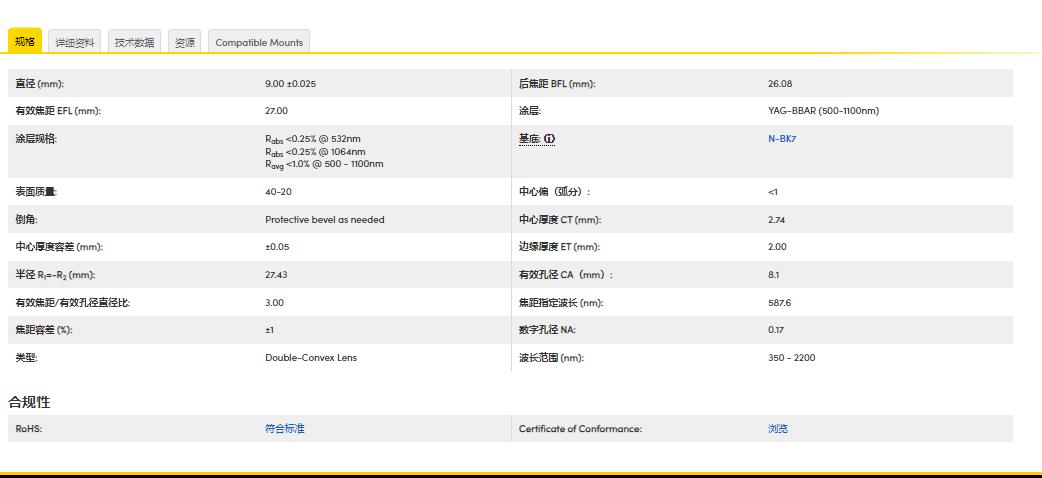Open the Compatible Mounts tab
This screenshot has height=478, width=1042.
(x=259, y=42)
